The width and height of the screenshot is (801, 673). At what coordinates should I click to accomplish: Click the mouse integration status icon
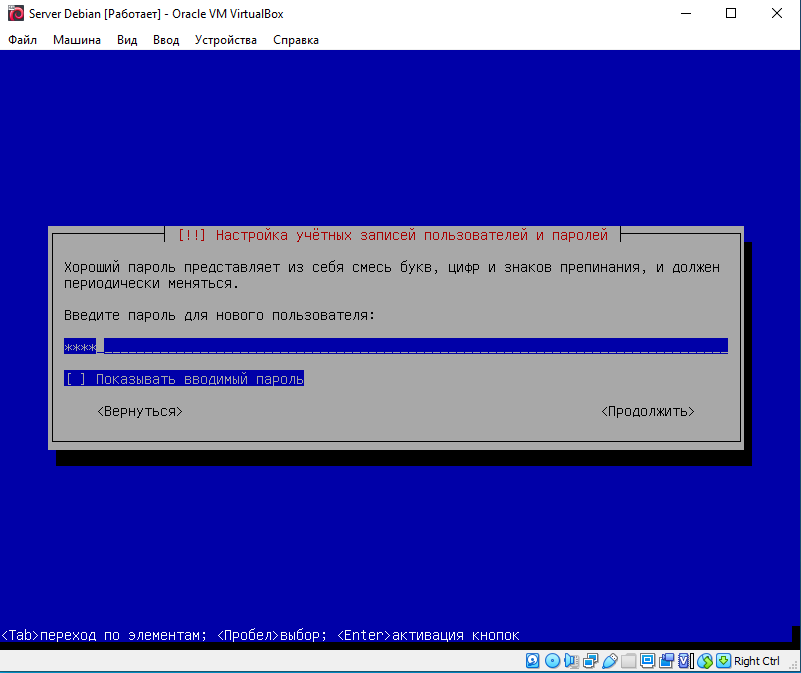(x=704, y=661)
